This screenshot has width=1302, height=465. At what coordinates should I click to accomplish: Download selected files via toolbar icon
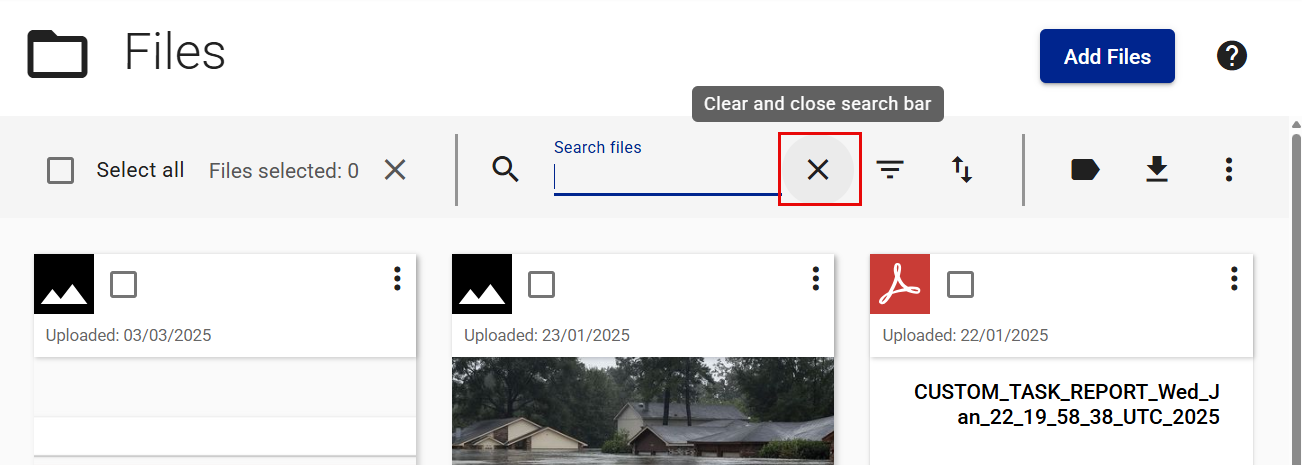point(1157,170)
